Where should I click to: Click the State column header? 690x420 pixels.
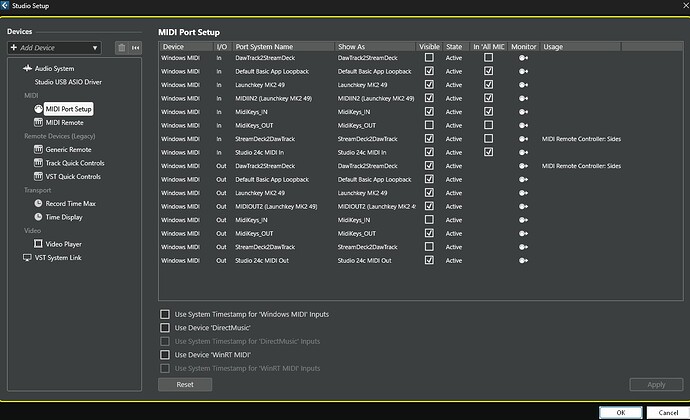click(x=456, y=47)
